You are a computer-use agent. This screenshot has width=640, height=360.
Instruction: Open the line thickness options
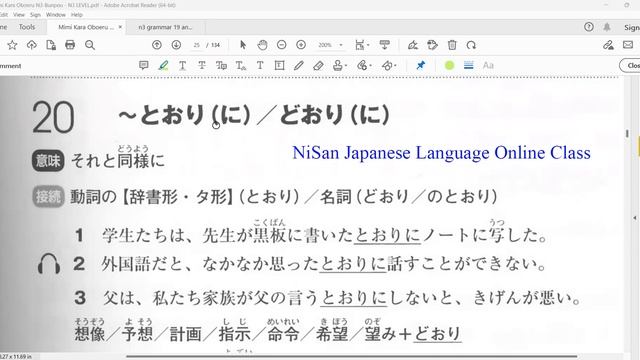[469, 65]
